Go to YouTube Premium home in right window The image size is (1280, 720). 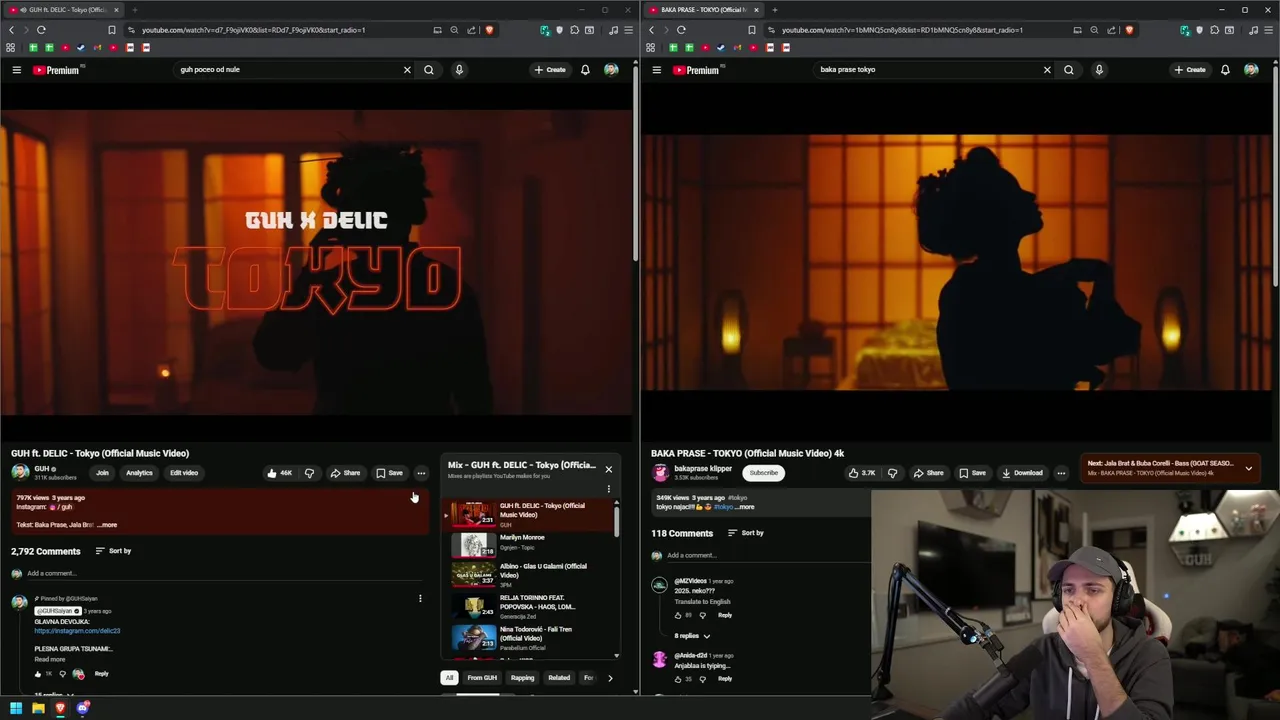click(697, 70)
